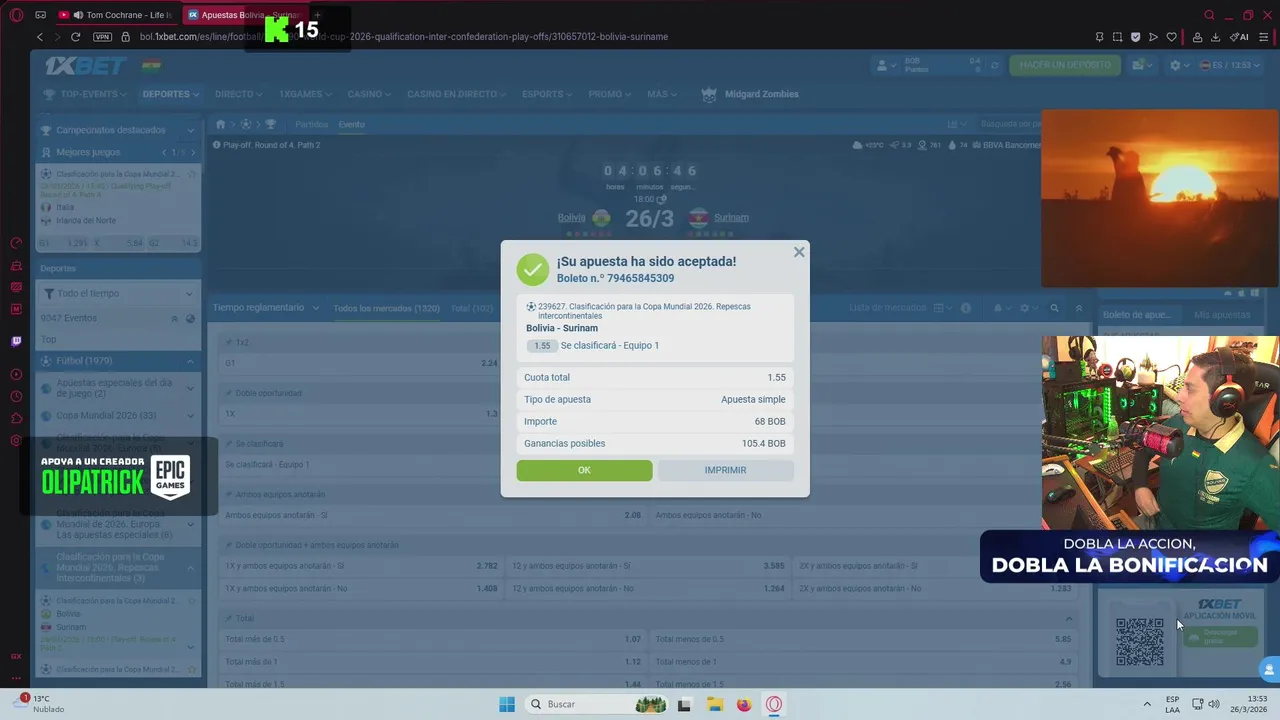
Task: Click the Midgard Zombies promo link
Action: click(x=750, y=94)
